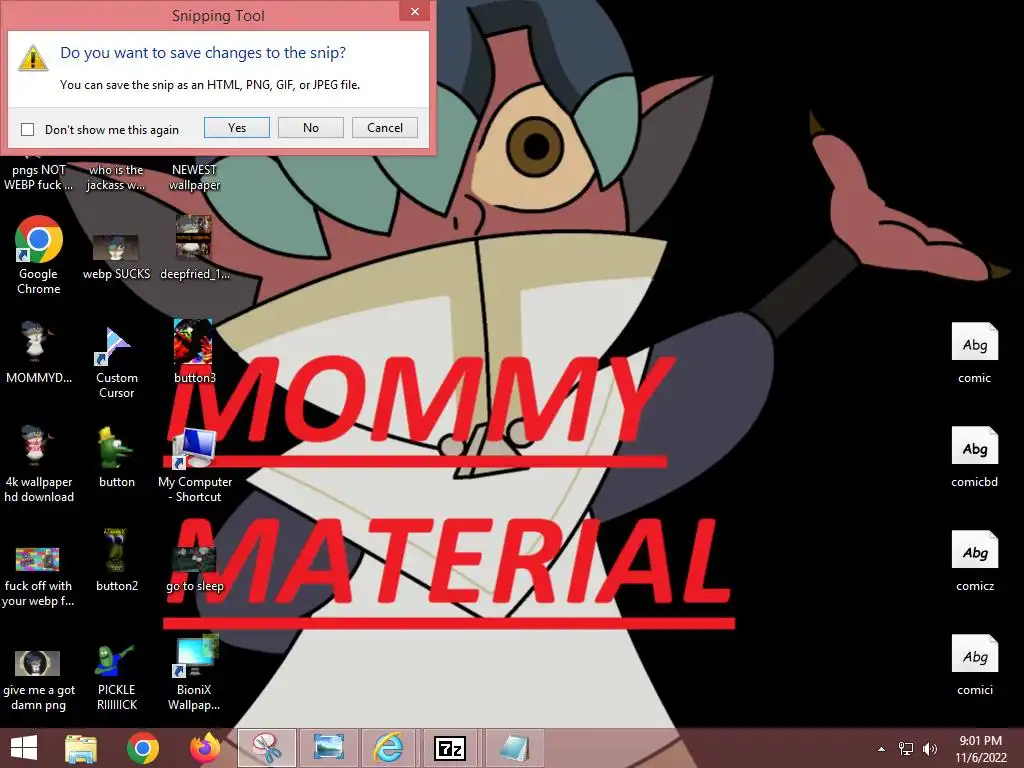The height and width of the screenshot is (768, 1024).
Task: Click Cancel in Snipping Tool dialog
Action: click(x=385, y=127)
